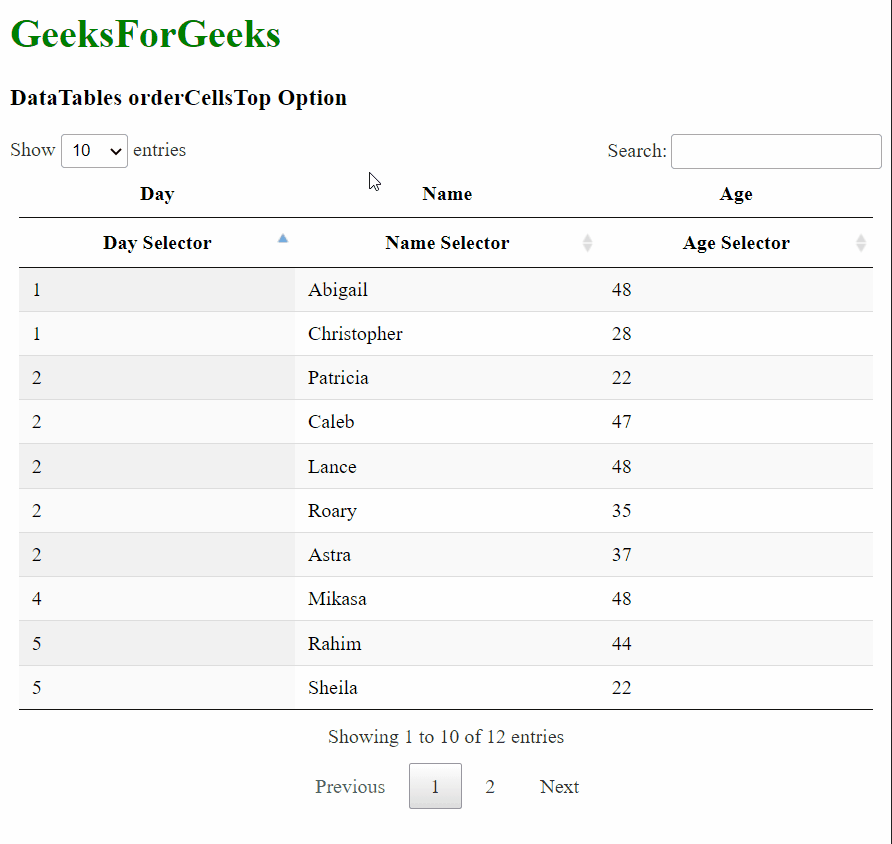Click the upward sort triangle in Name Selector header
Image resolution: width=892 pixels, height=844 pixels.
(x=587, y=238)
